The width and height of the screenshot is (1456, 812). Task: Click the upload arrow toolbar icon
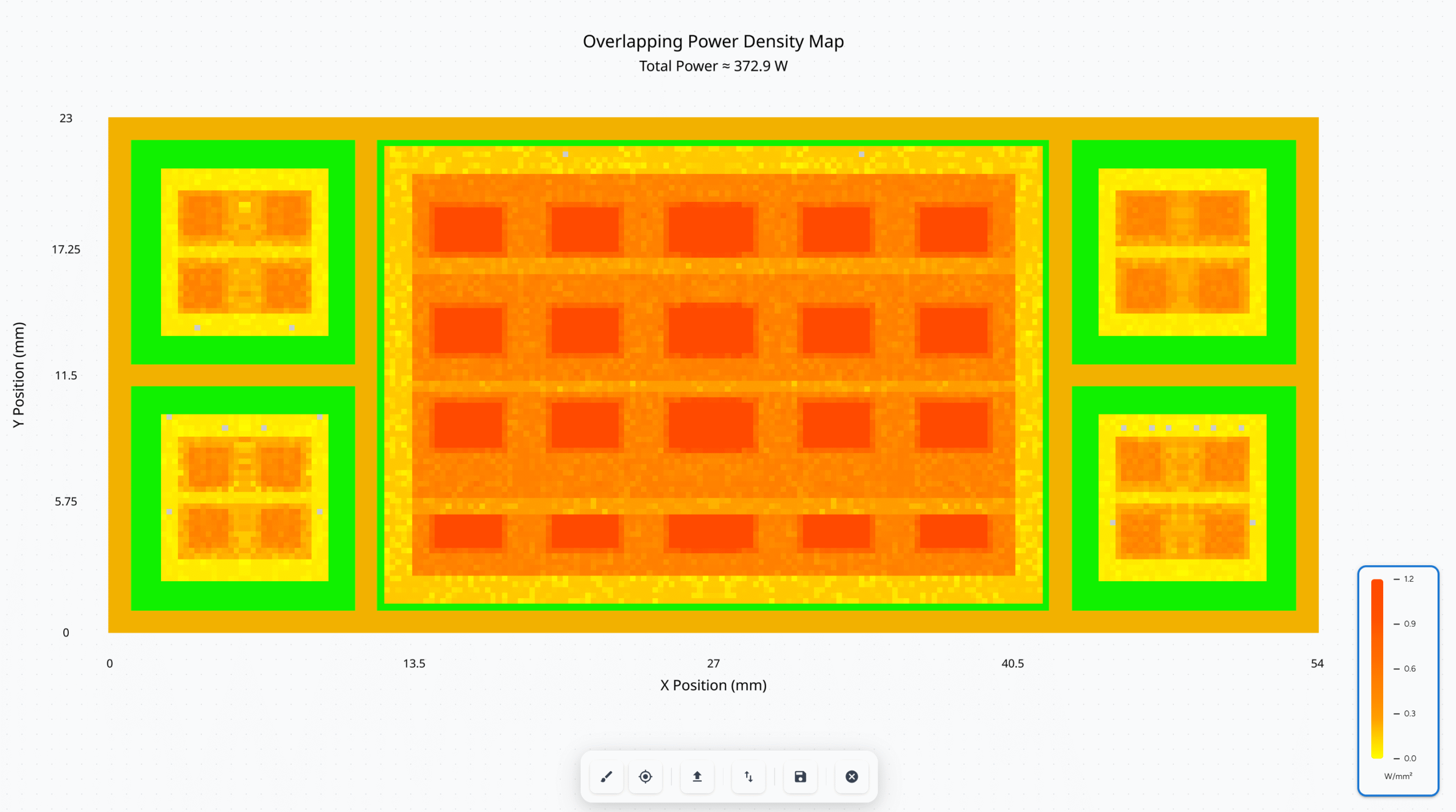[x=697, y=777]
